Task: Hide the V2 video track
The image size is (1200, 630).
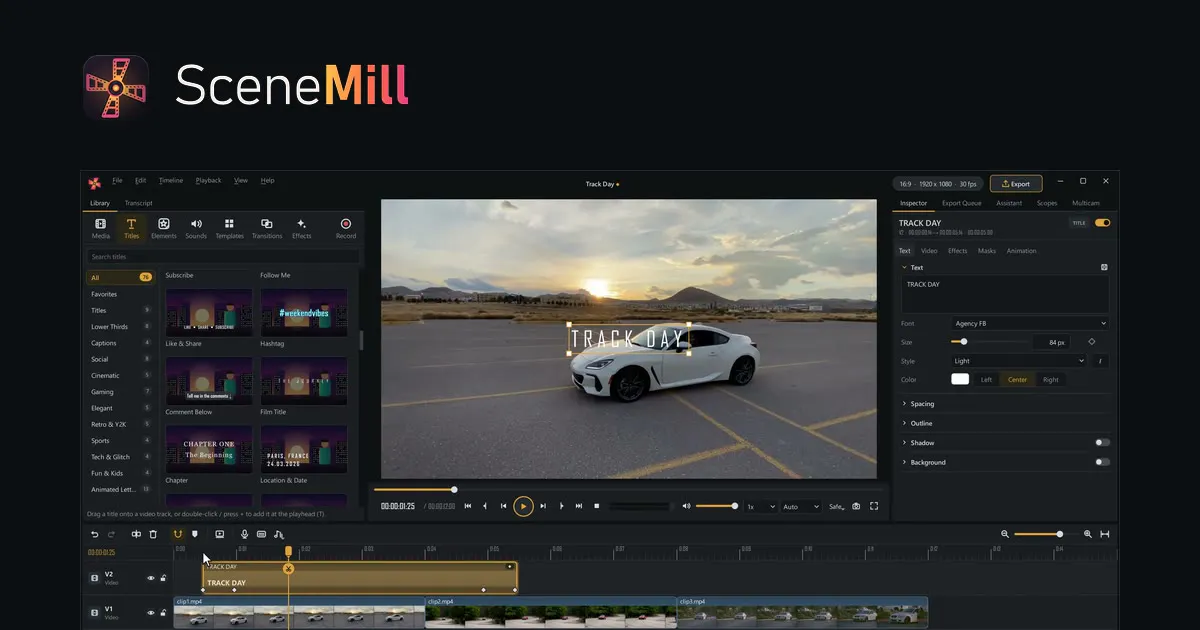Action: [x=151, y=577]
